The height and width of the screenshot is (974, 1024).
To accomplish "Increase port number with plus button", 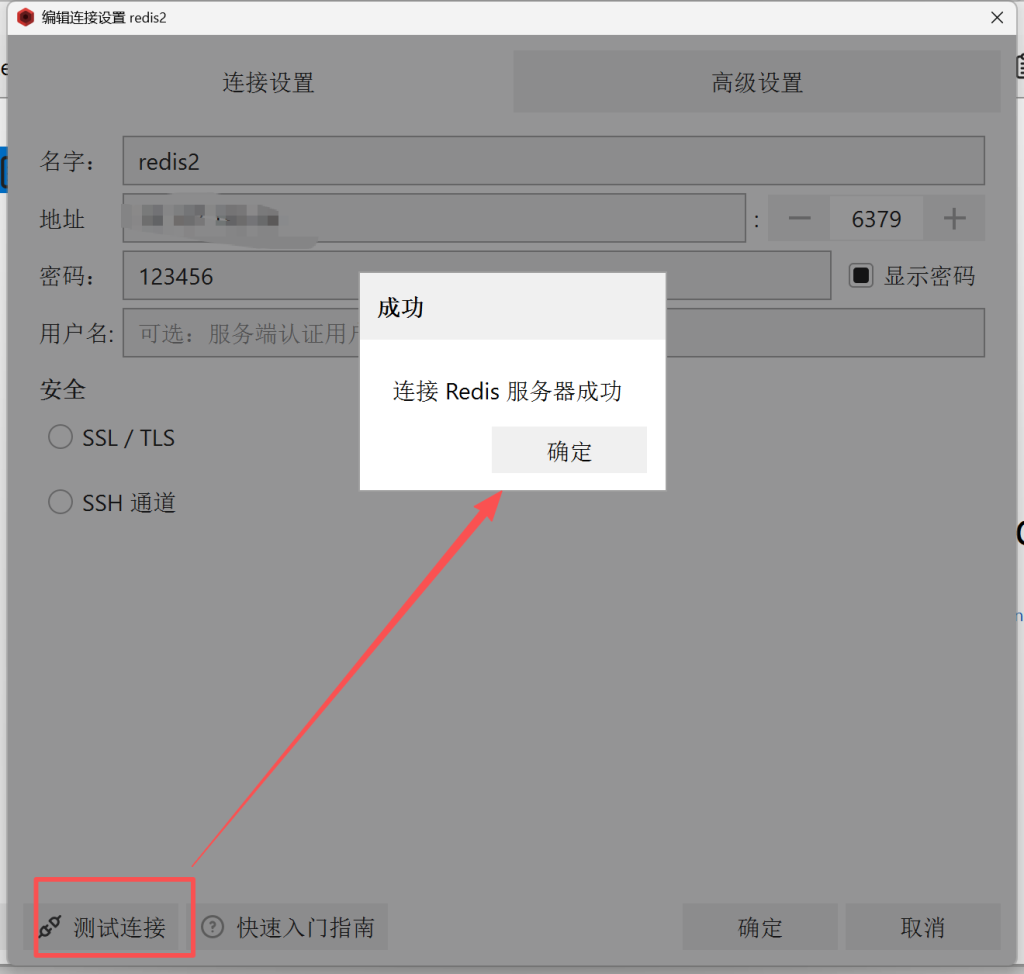I will tap(955, 218).
